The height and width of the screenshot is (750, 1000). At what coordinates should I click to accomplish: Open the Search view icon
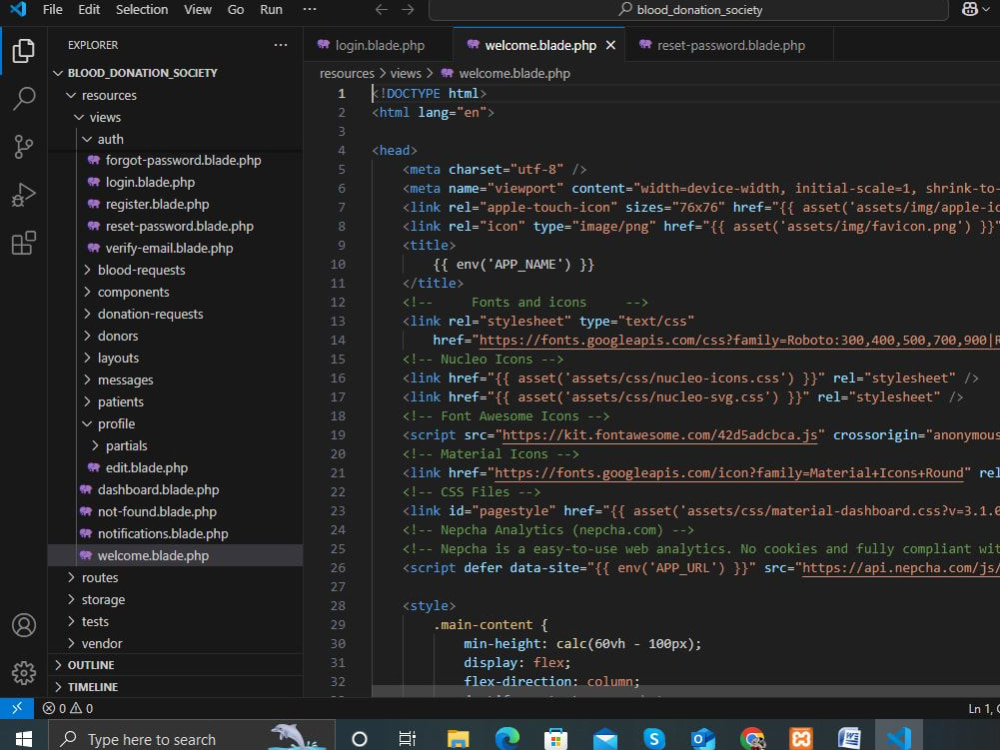[x=24, y=99]
